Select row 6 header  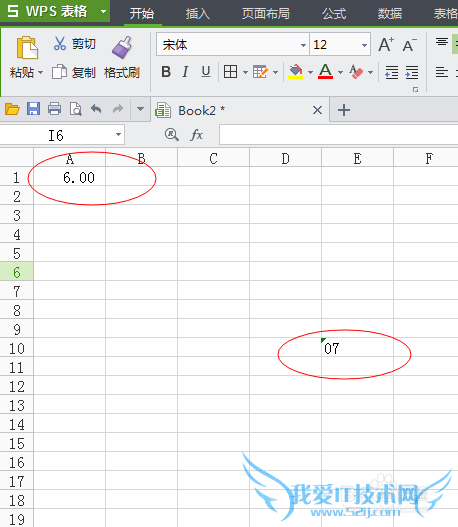coord(16,272)
